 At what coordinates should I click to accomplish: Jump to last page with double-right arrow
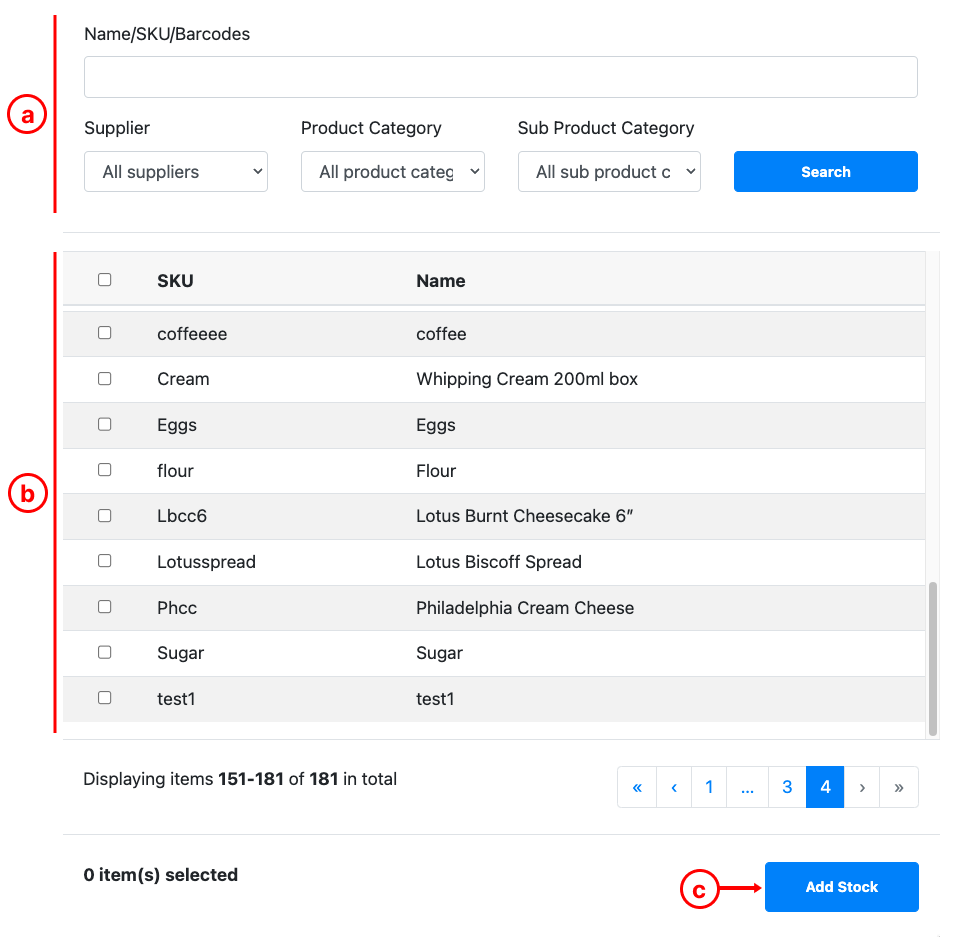coord(898,787)
